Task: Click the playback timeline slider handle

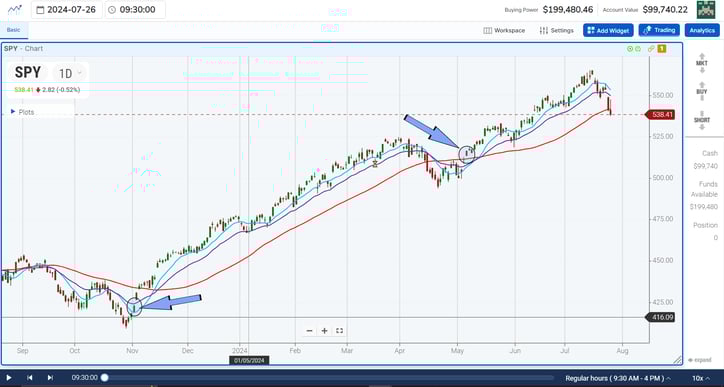Action: click(x=105, y=378)
